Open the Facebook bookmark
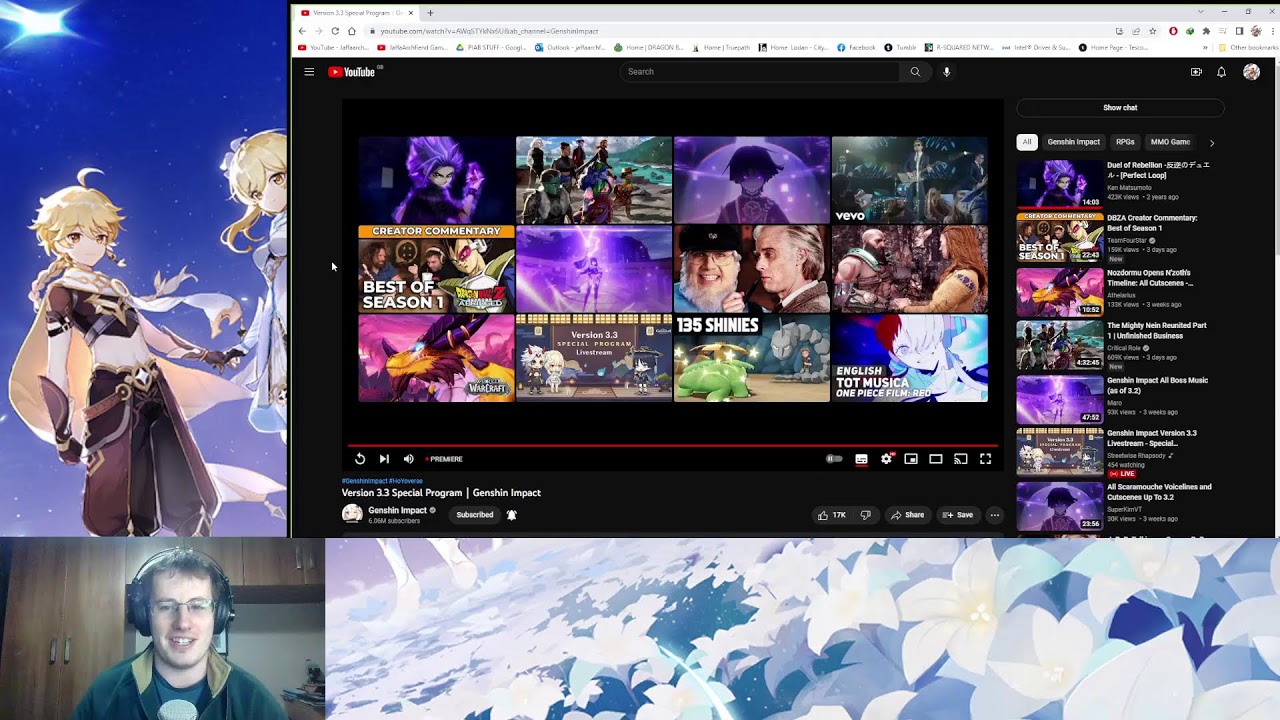The image size is (1280, 720). pos(856,47)
